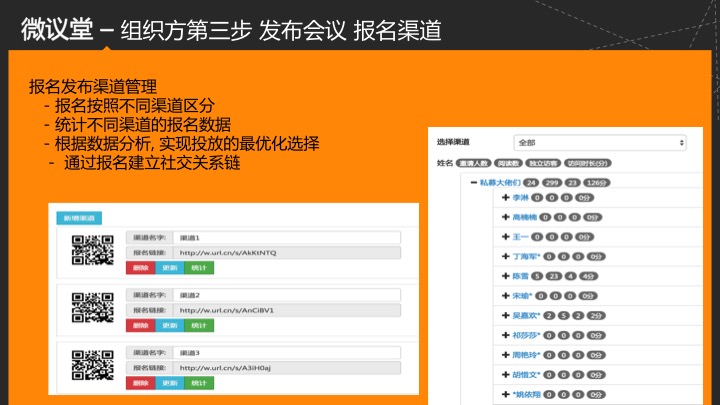Select the 胡惜文 name link

525,374
